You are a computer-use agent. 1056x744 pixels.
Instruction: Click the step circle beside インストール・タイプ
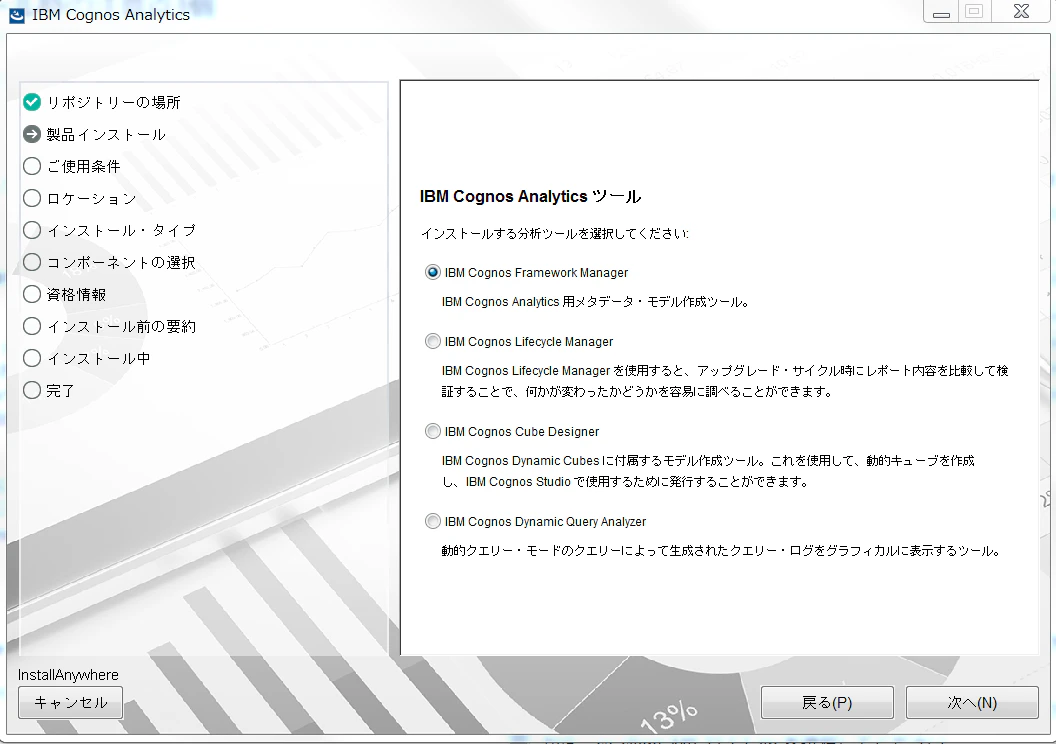pos(32,230)
